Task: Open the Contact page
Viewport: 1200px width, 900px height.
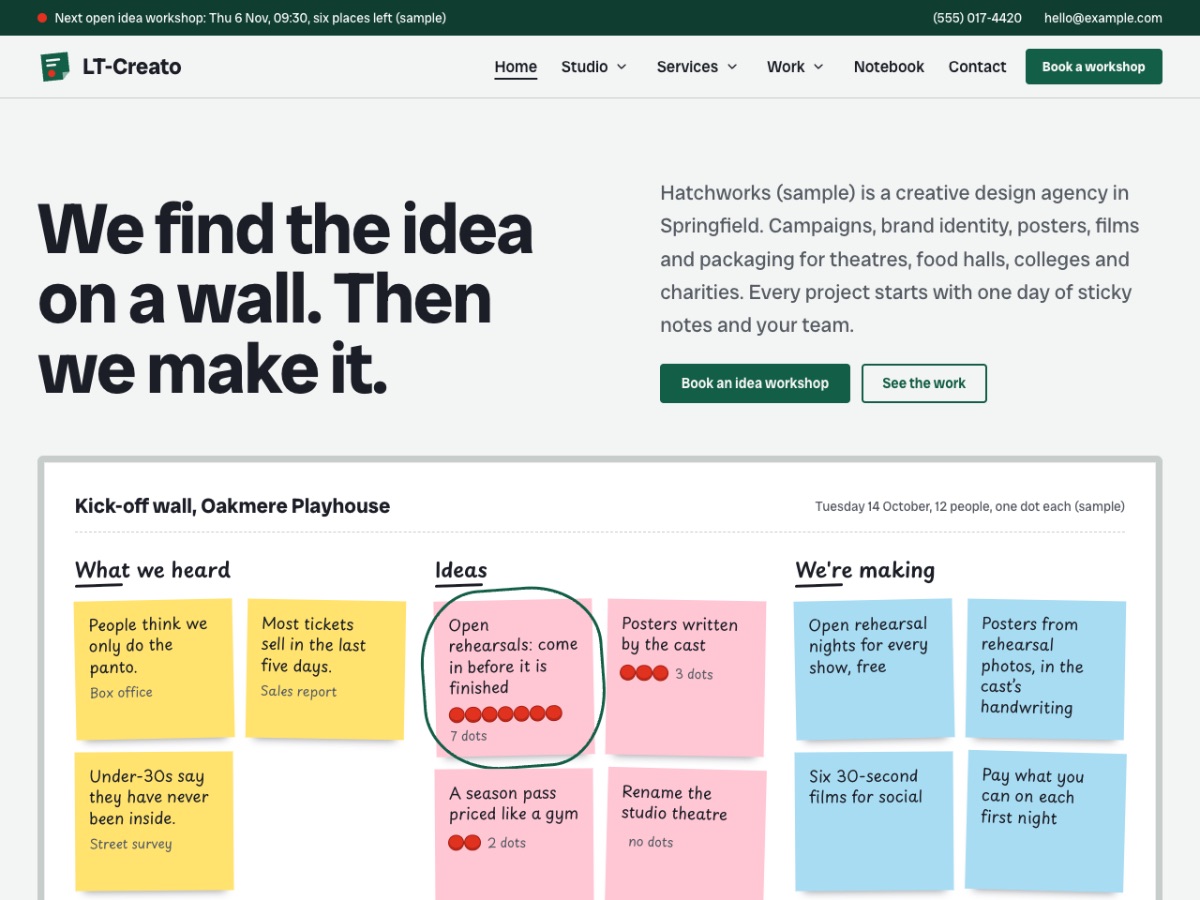Action: coord(977,67)
